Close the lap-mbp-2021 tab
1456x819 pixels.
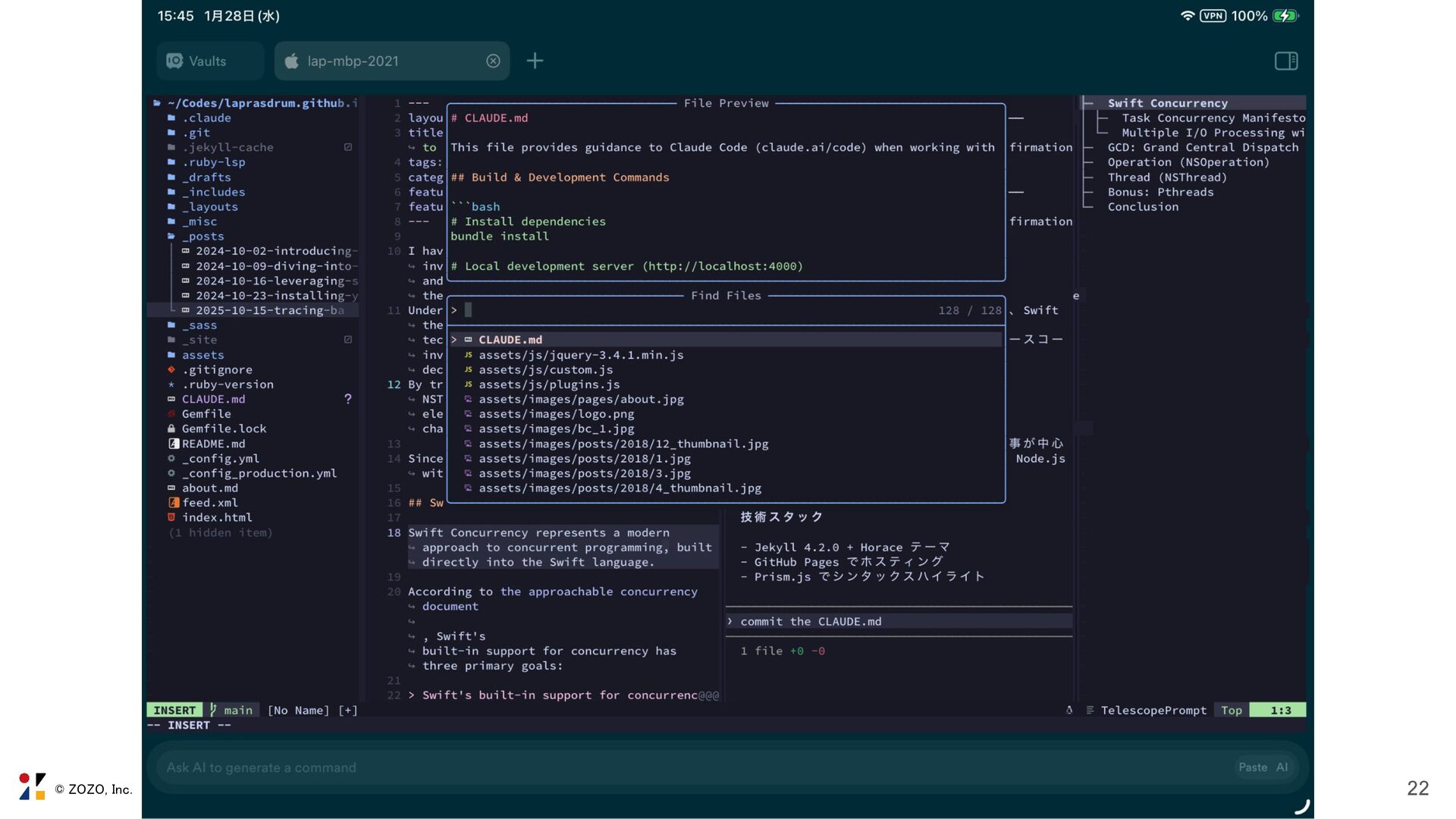coord(493,61)
